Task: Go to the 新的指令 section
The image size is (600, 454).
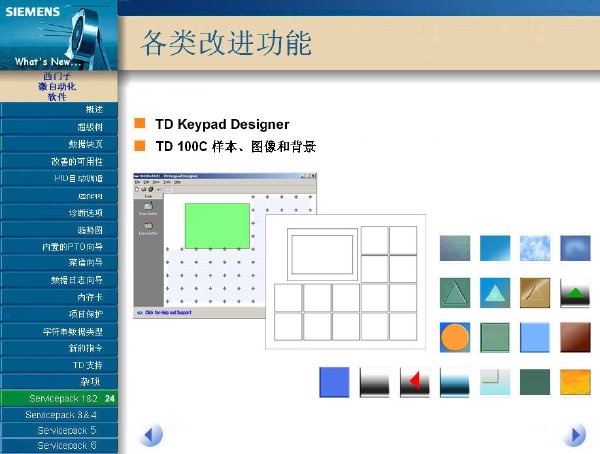Action: coord(59,348)
